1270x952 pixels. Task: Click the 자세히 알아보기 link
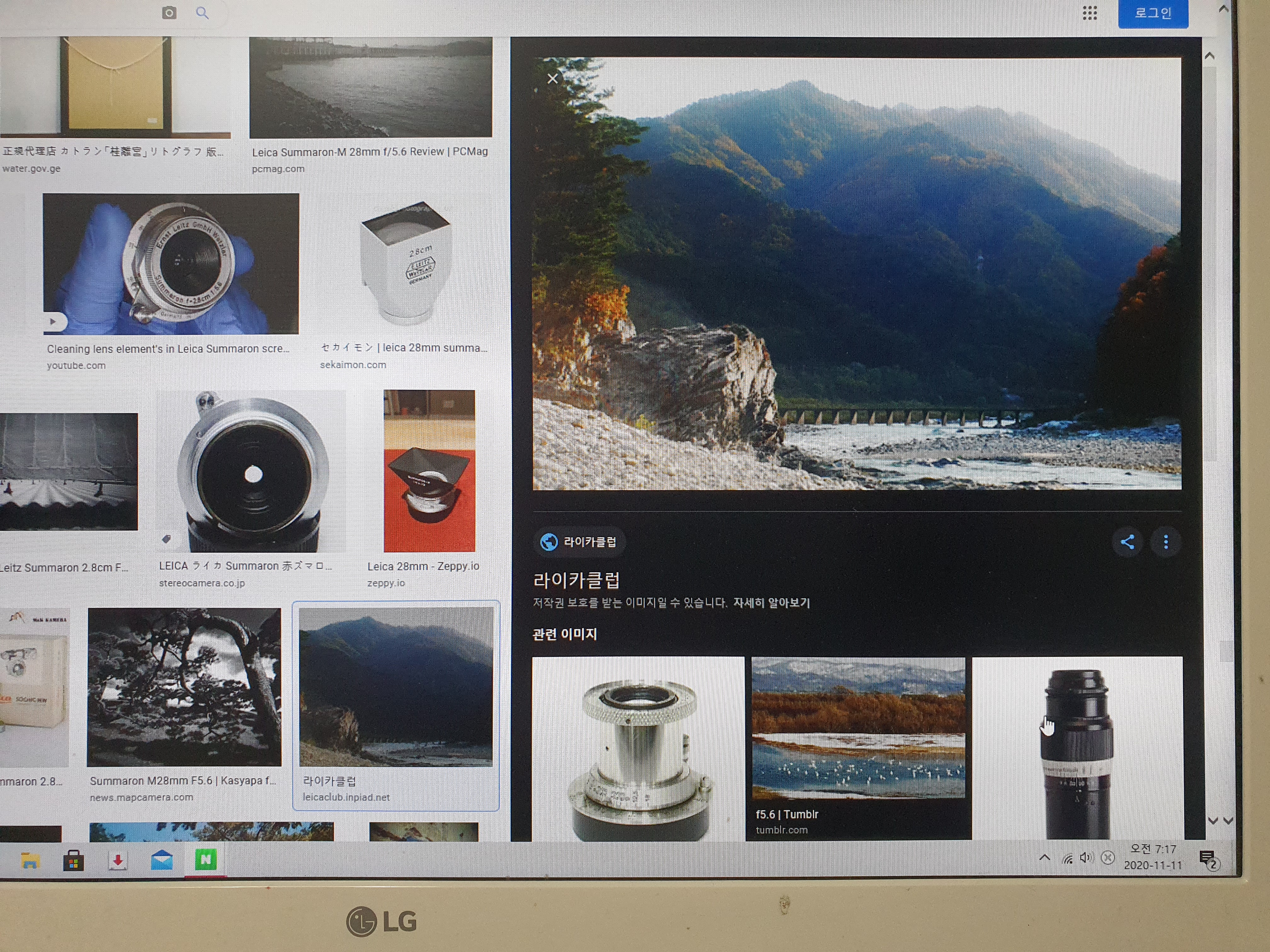[771, 603]
